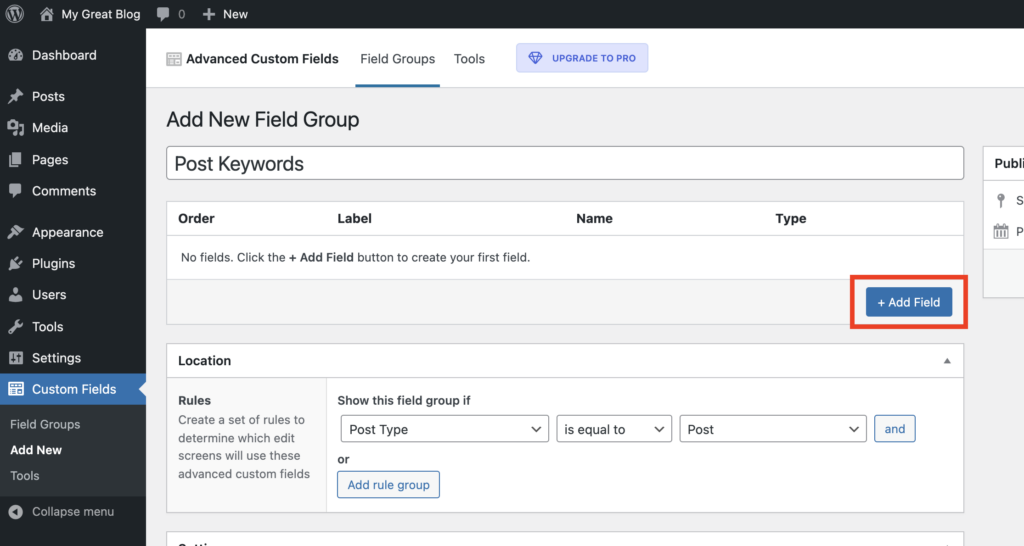
Task: Click the Settings sliders icon
Action: coord(16,358)
